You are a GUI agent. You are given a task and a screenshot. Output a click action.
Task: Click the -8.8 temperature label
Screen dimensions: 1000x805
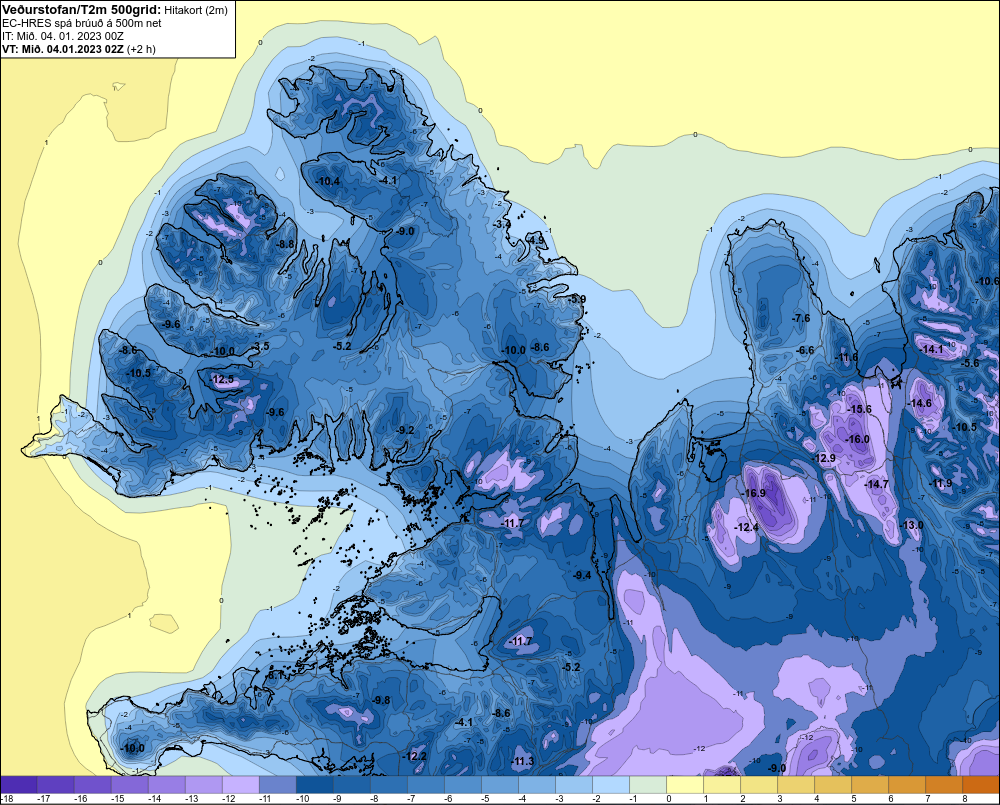coord(285,244)
